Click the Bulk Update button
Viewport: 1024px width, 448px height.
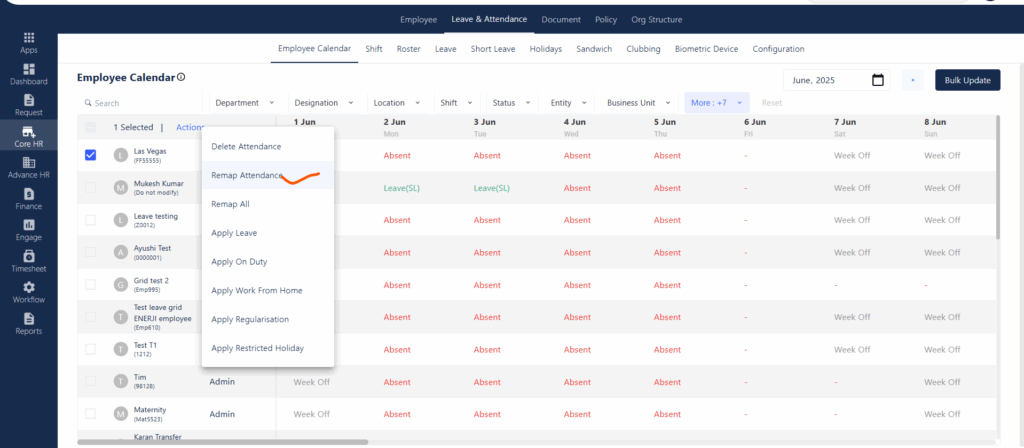click(x=967, y=80)
